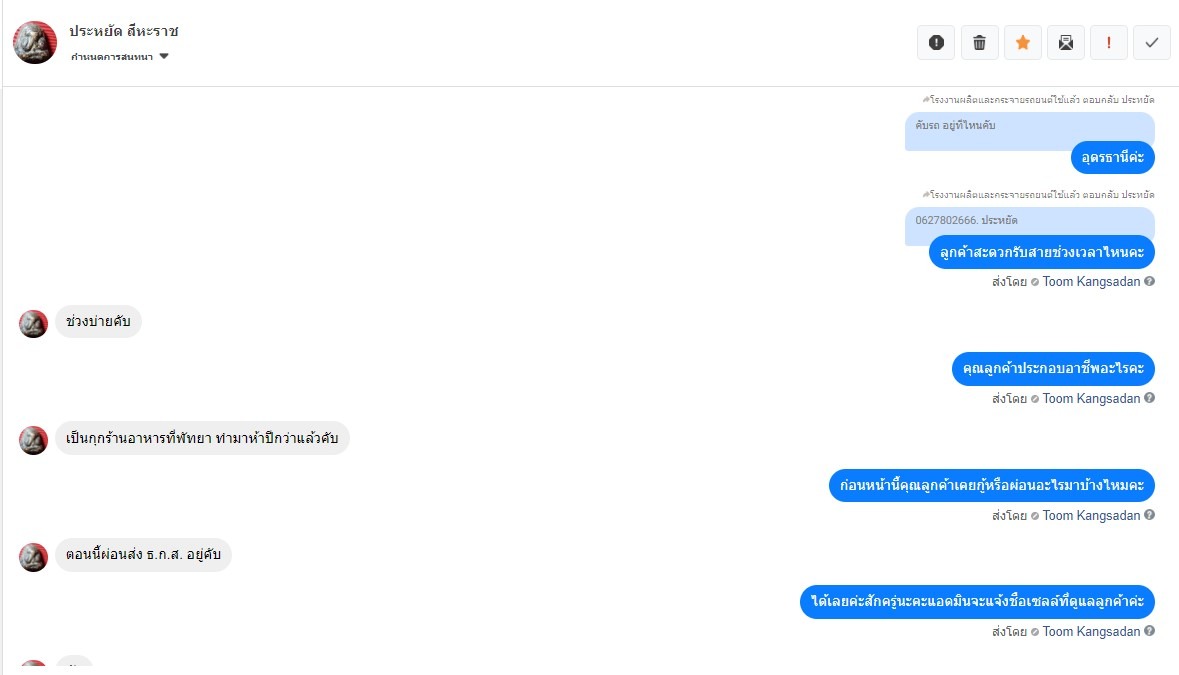Open the quoted reply with phone 0627802666
Screen dimensions: 1179x675
tap(1029, 222)
